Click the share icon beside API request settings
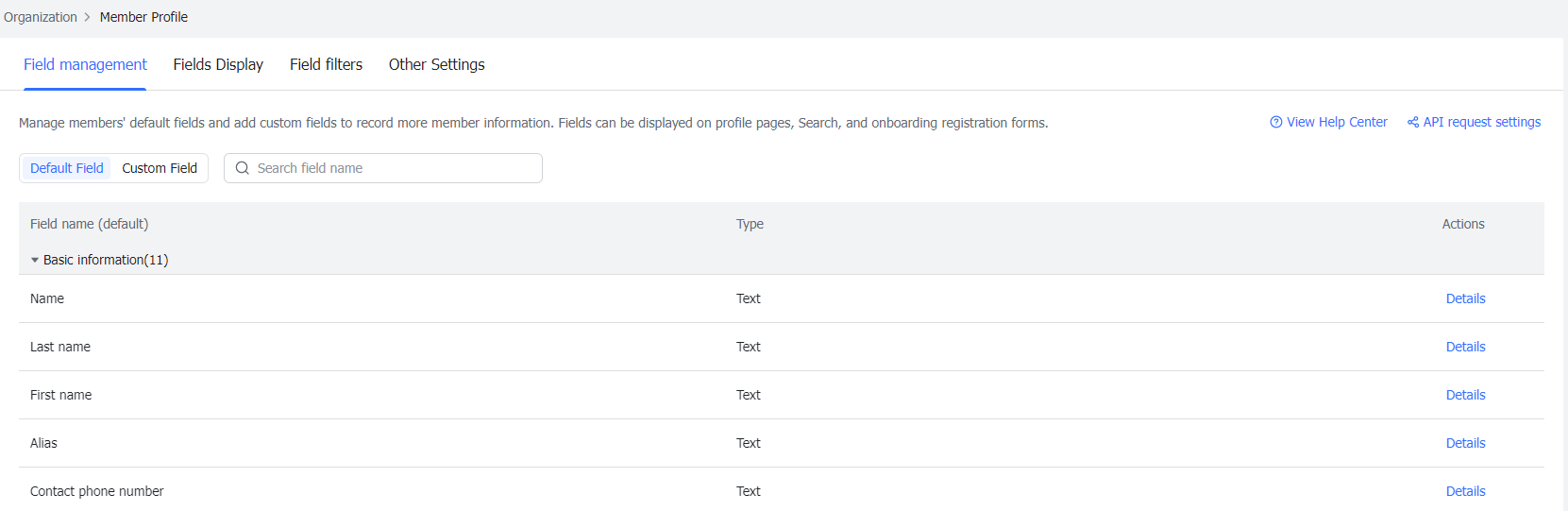Viewport: 1568px width, 511px height. 1413,122
